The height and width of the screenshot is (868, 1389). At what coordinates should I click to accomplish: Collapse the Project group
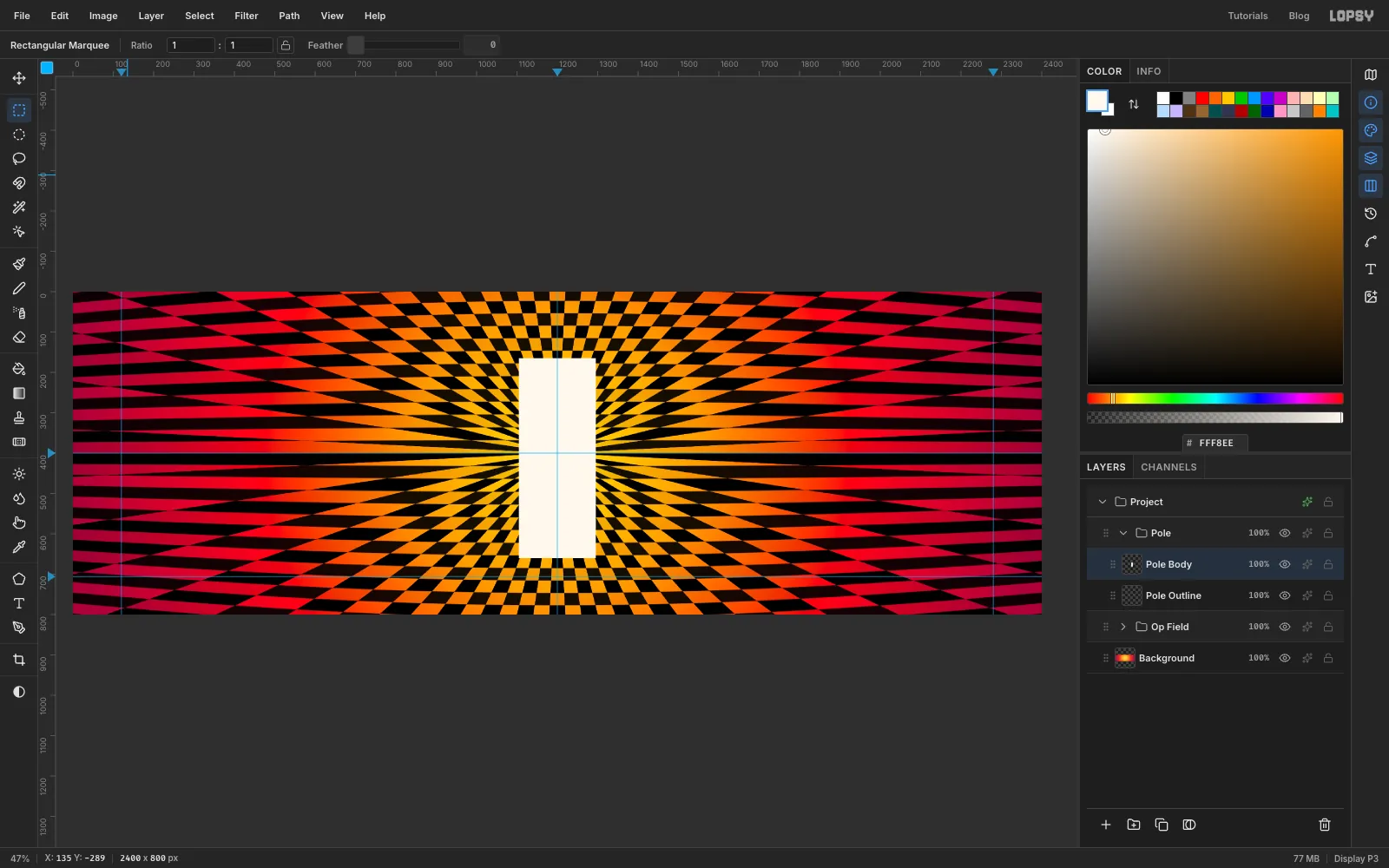(1103, 502)
